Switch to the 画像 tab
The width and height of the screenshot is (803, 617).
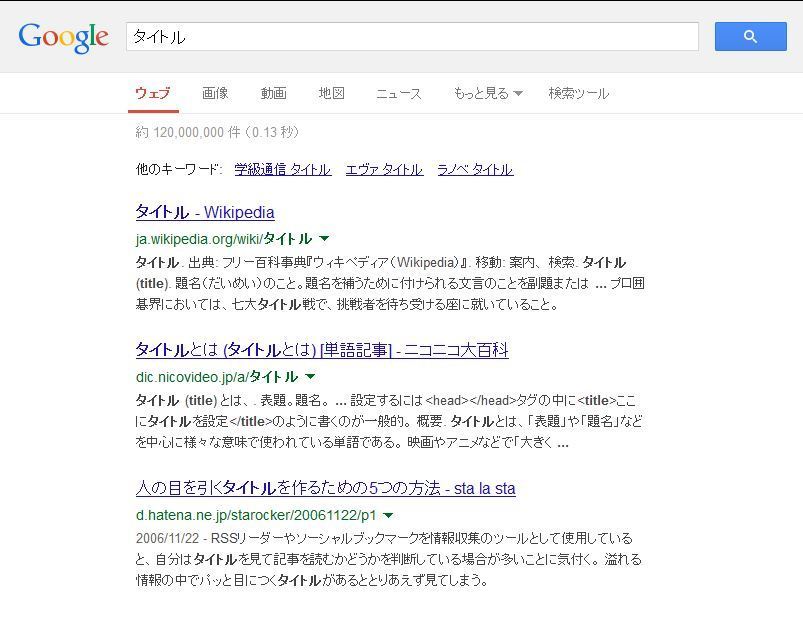coord(215,93)
